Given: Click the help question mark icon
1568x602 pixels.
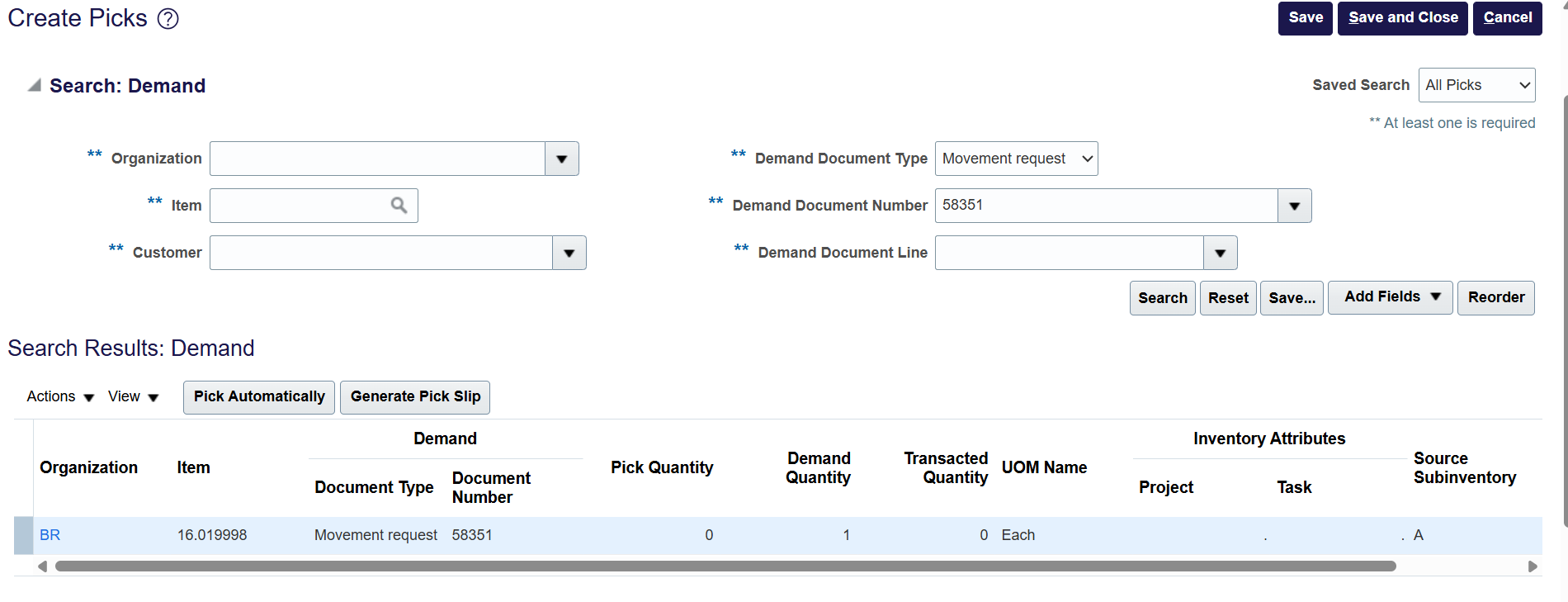Looking at the screenshot, I should tap(168, 18).
